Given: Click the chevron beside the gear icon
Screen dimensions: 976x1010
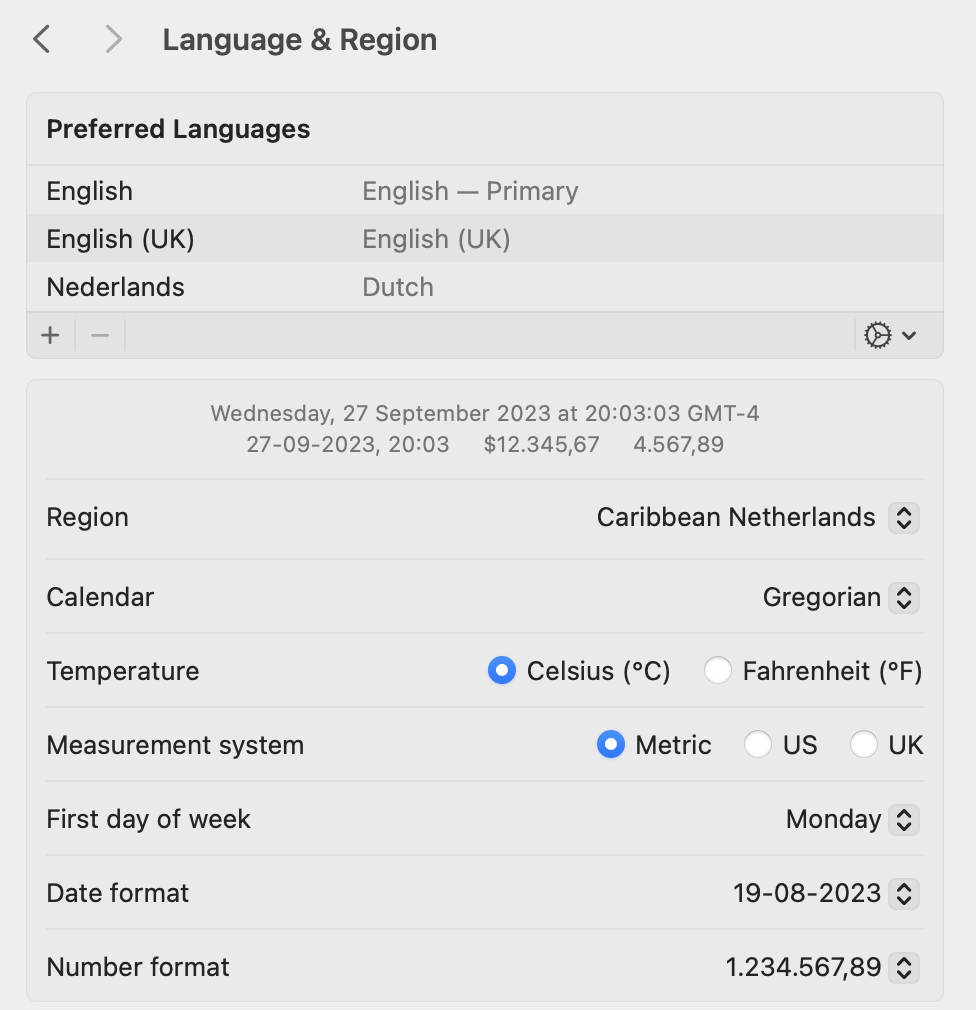Looking at the screenshot, I should click(908, 335).
